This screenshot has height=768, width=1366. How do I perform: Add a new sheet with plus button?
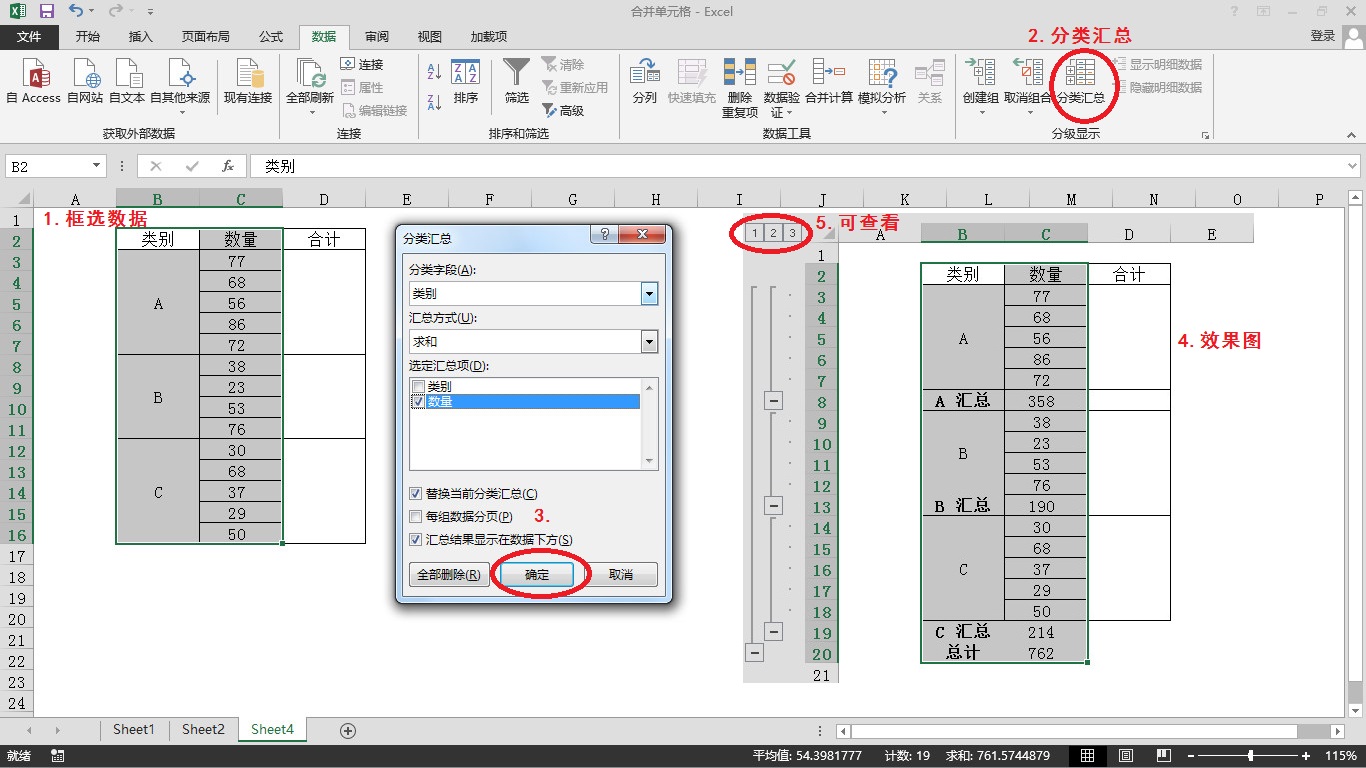(348, 731)
